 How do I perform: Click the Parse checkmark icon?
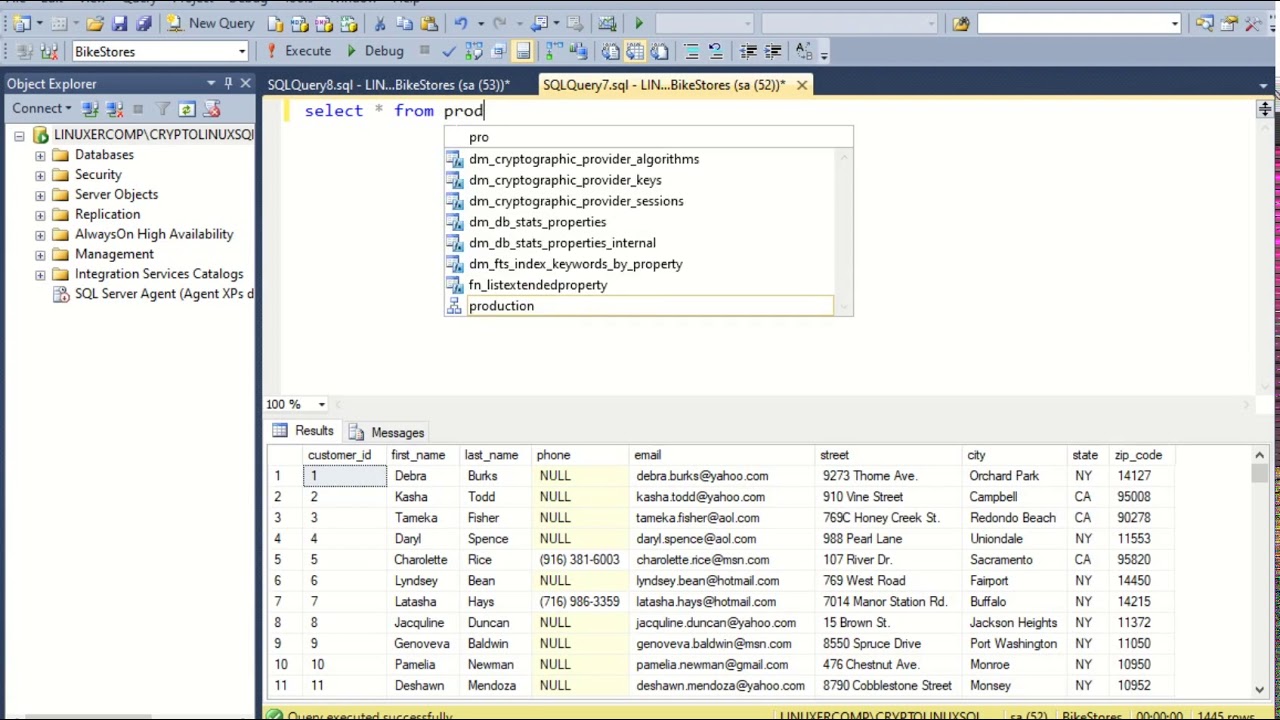tap(449, 51)
